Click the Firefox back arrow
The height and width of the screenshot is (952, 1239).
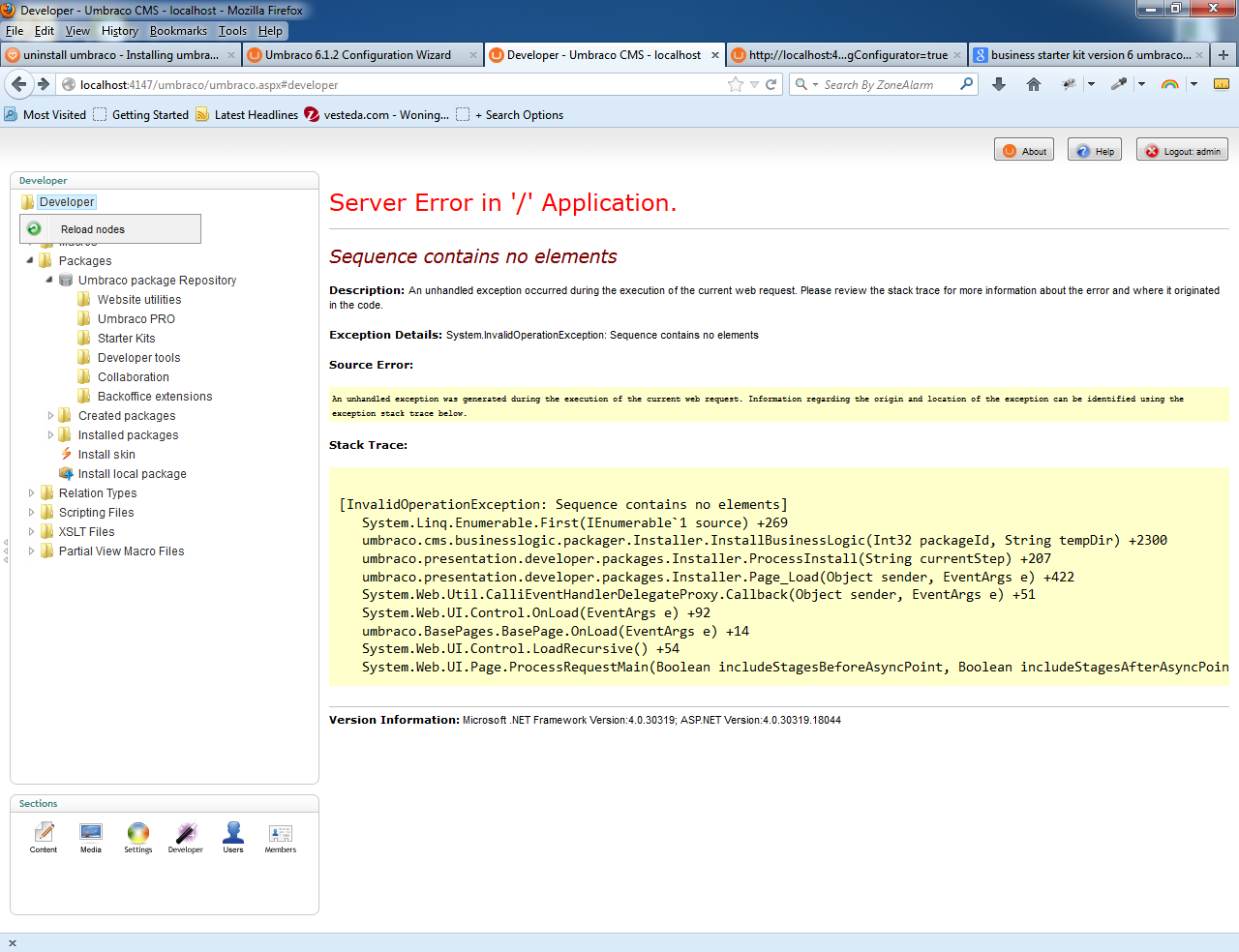[x=19, y=84]
